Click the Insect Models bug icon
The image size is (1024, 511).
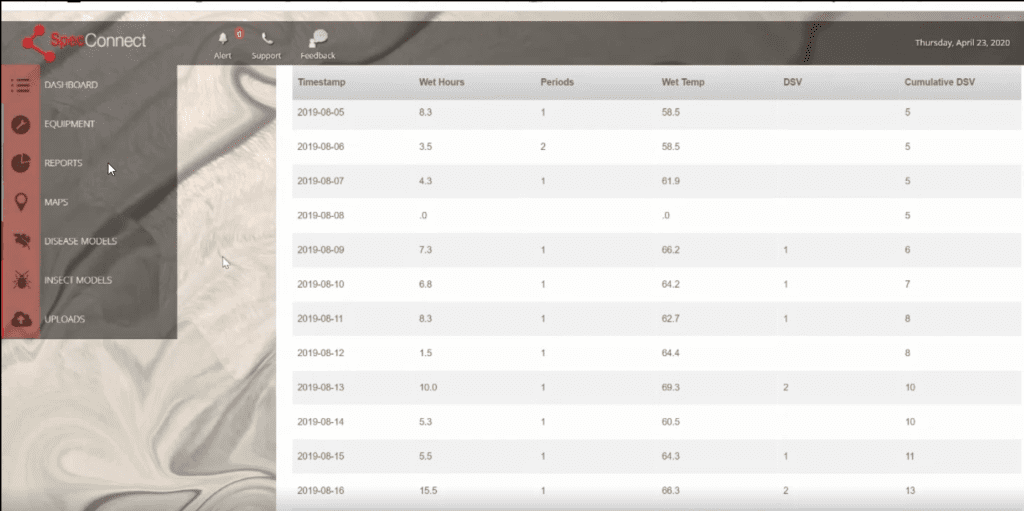21,280
